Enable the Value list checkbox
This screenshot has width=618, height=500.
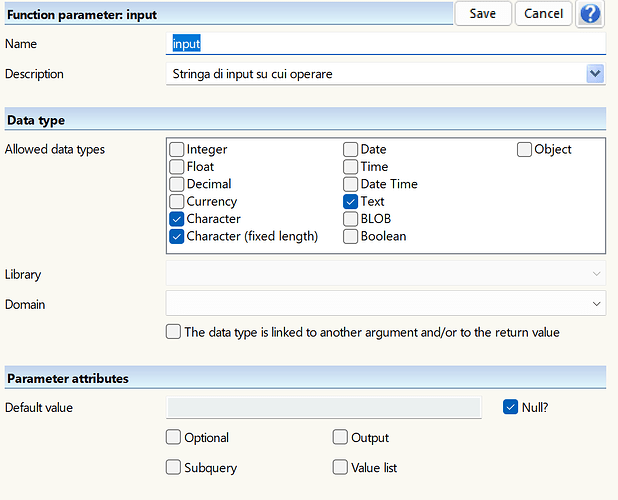[x=341, y=467]
